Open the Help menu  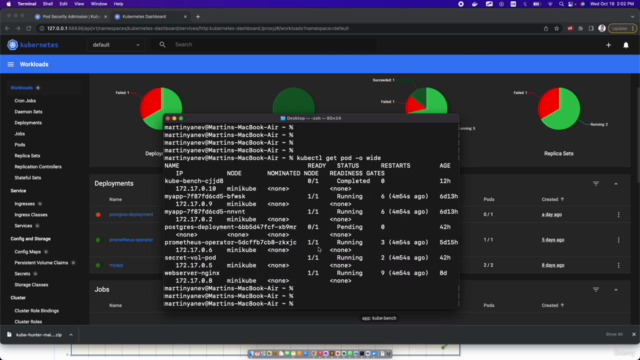pyautogui.click(x=118, y=4)
